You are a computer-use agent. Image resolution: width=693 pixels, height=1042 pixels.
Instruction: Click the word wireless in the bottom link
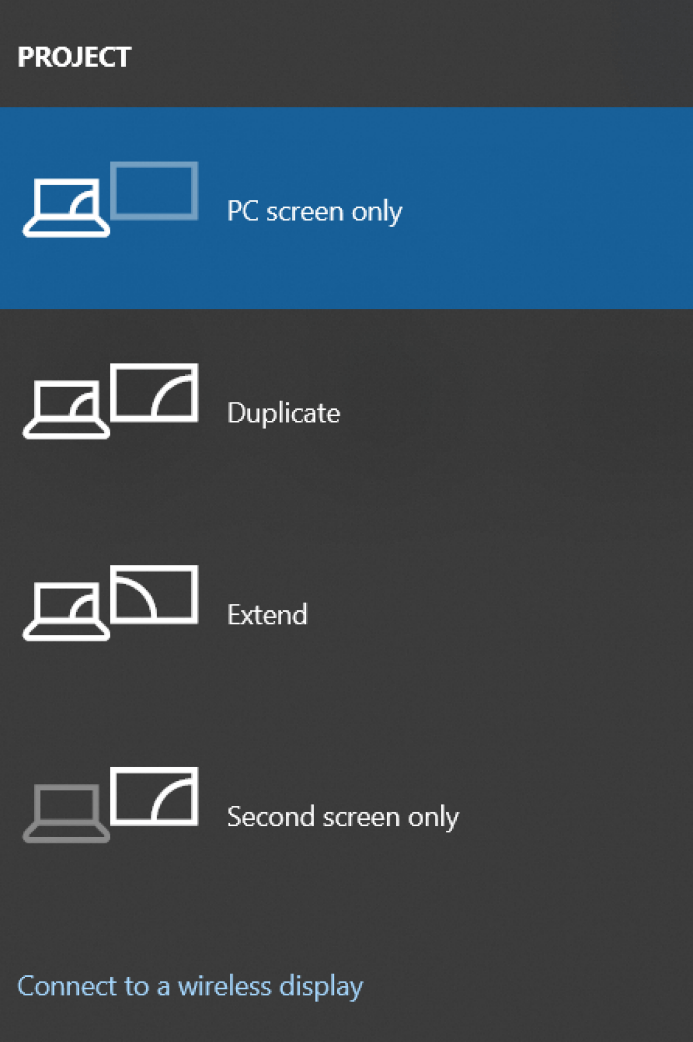click(x=224, y=986)
